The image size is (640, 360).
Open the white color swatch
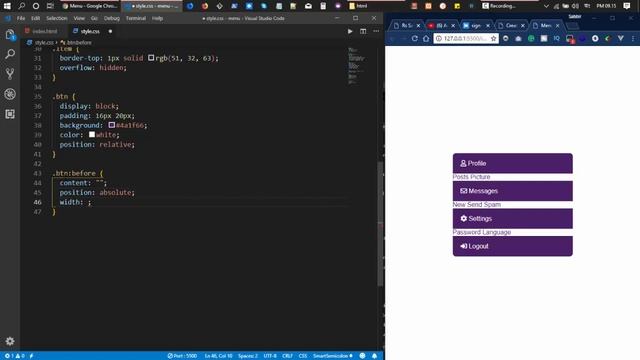coord(92,134)
